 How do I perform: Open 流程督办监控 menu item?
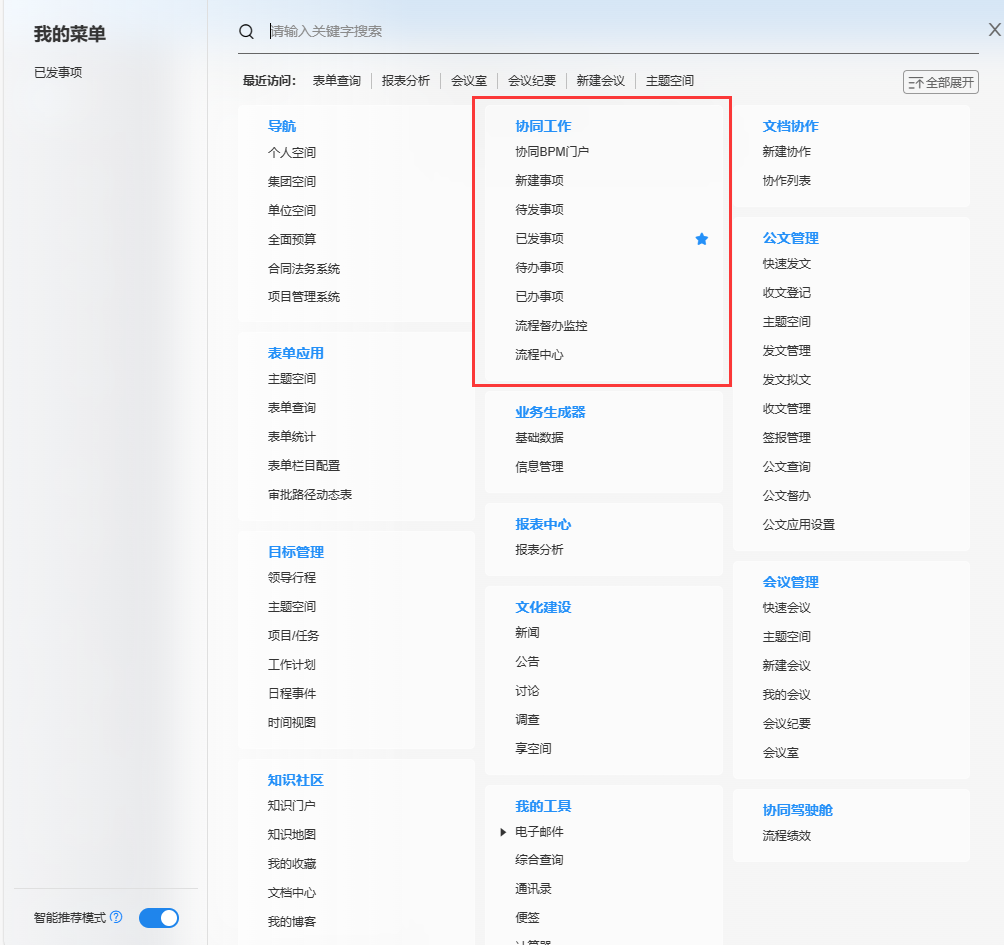tap(551, 326)
